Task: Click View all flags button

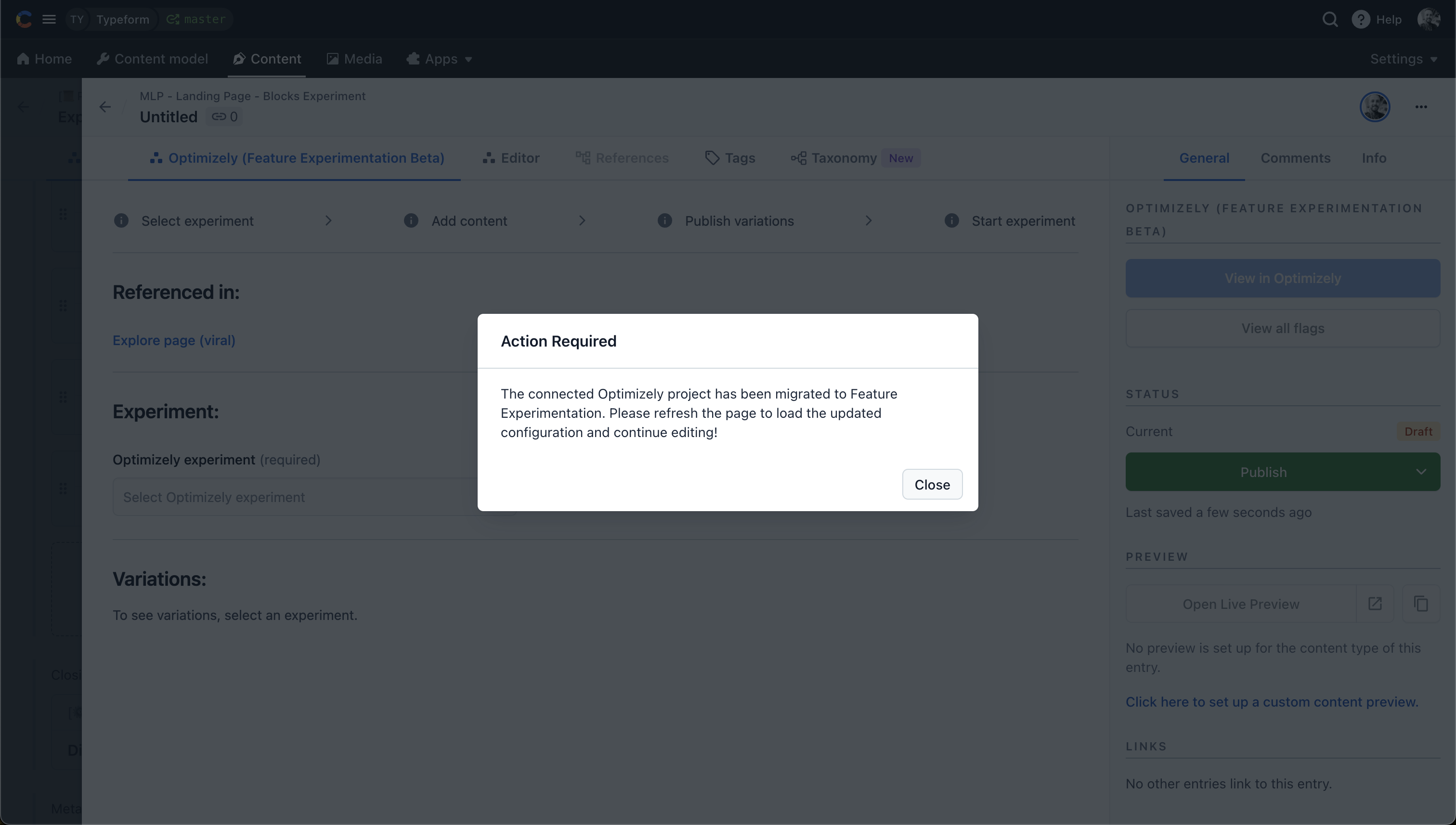Action: tap(1283, 328)
